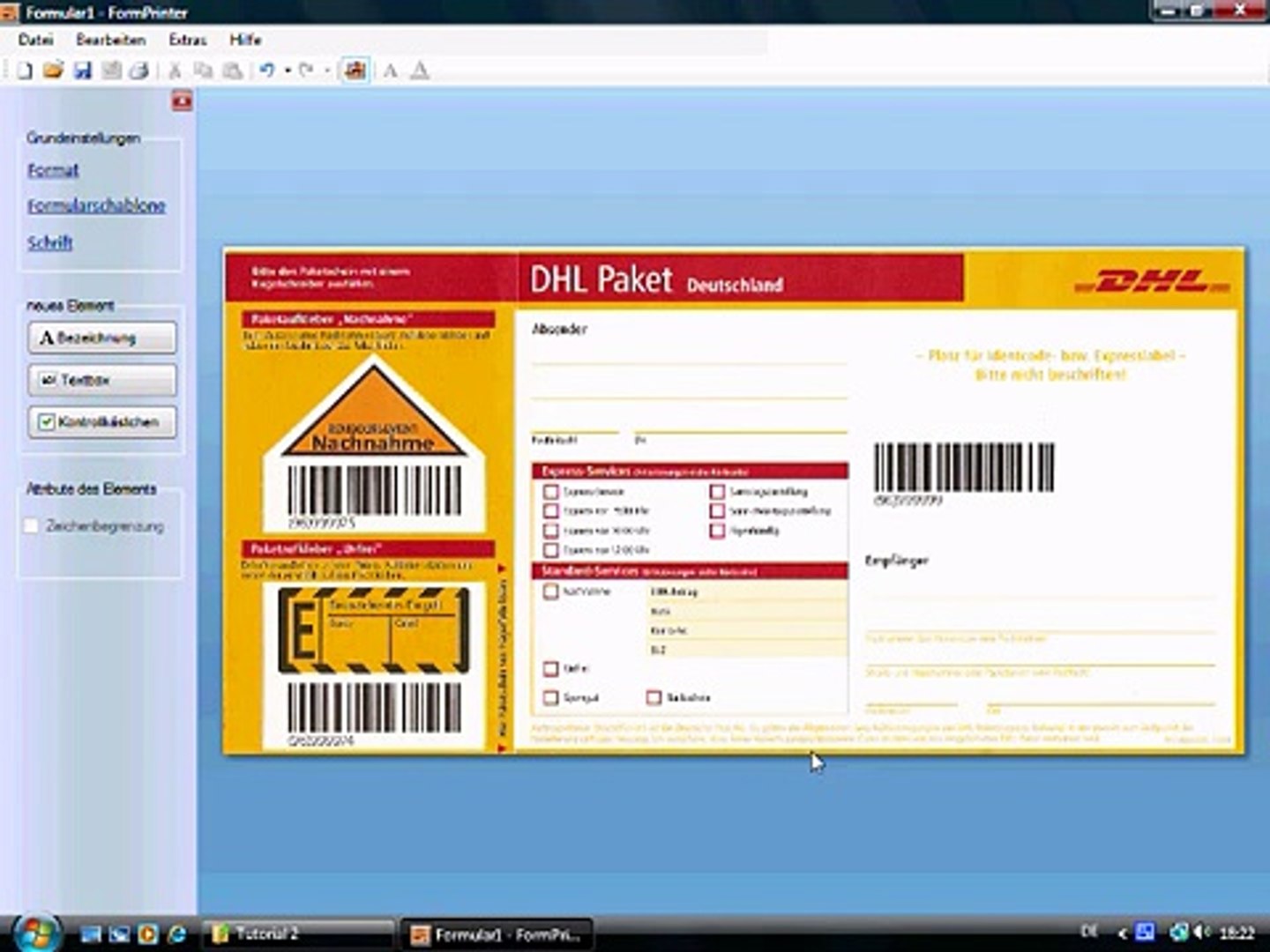The width and height of the screenshot is (1270, 952).
Task: Open the Hilfe menu
Action: click(245, 40)
